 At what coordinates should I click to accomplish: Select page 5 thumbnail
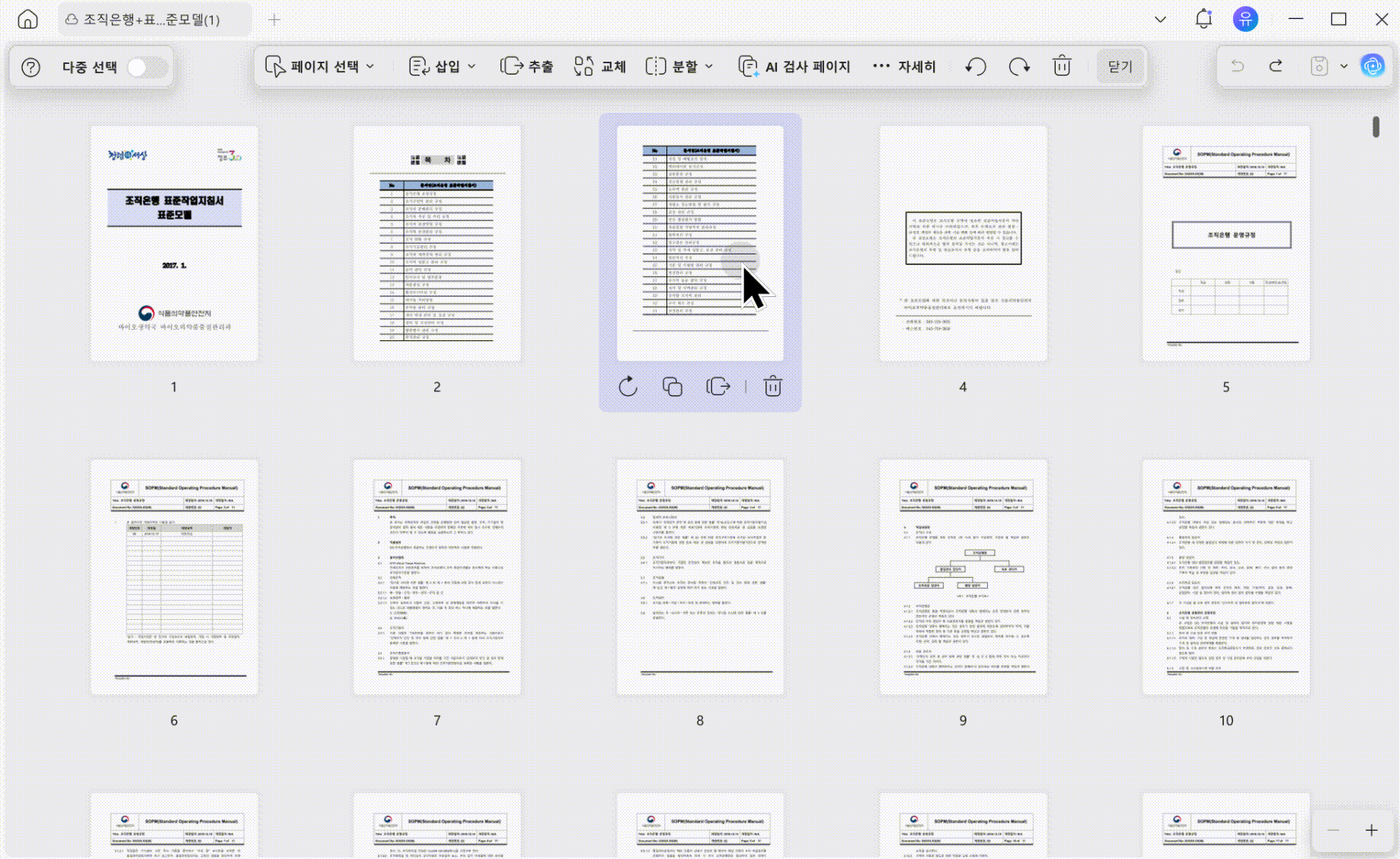pos(1226,244)
